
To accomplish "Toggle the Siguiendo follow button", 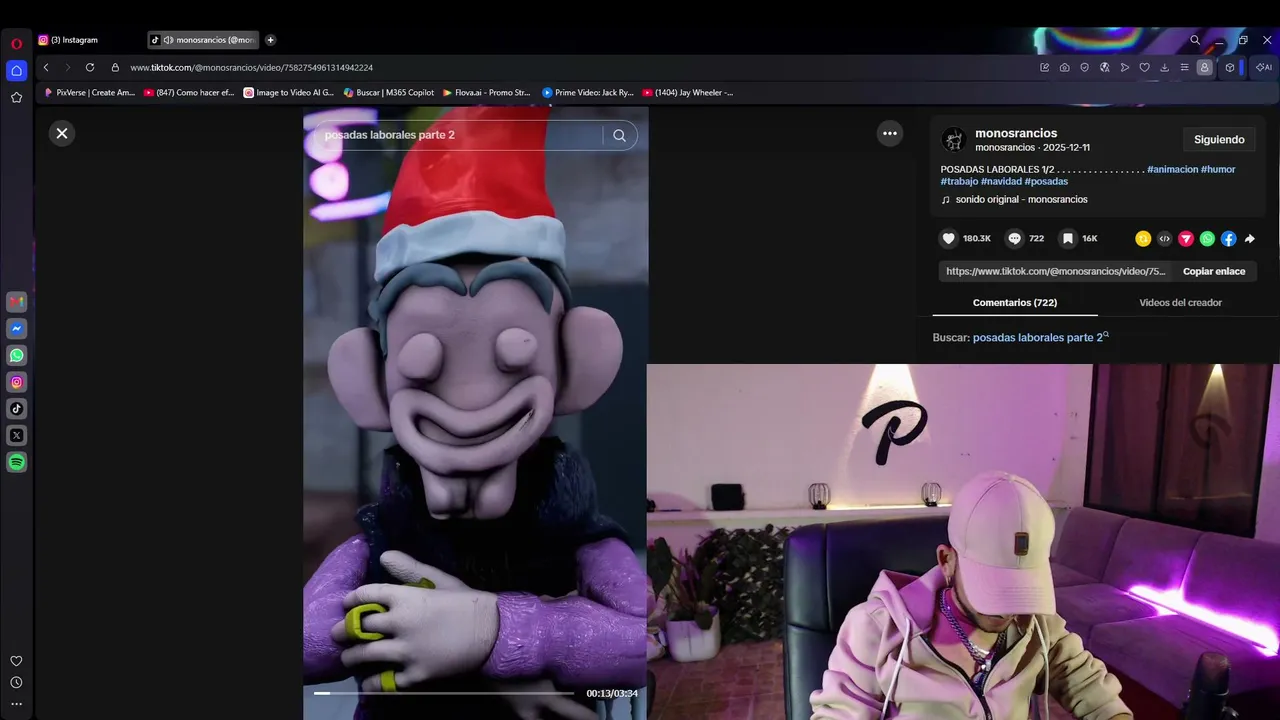I will (x=1219, y=139).
